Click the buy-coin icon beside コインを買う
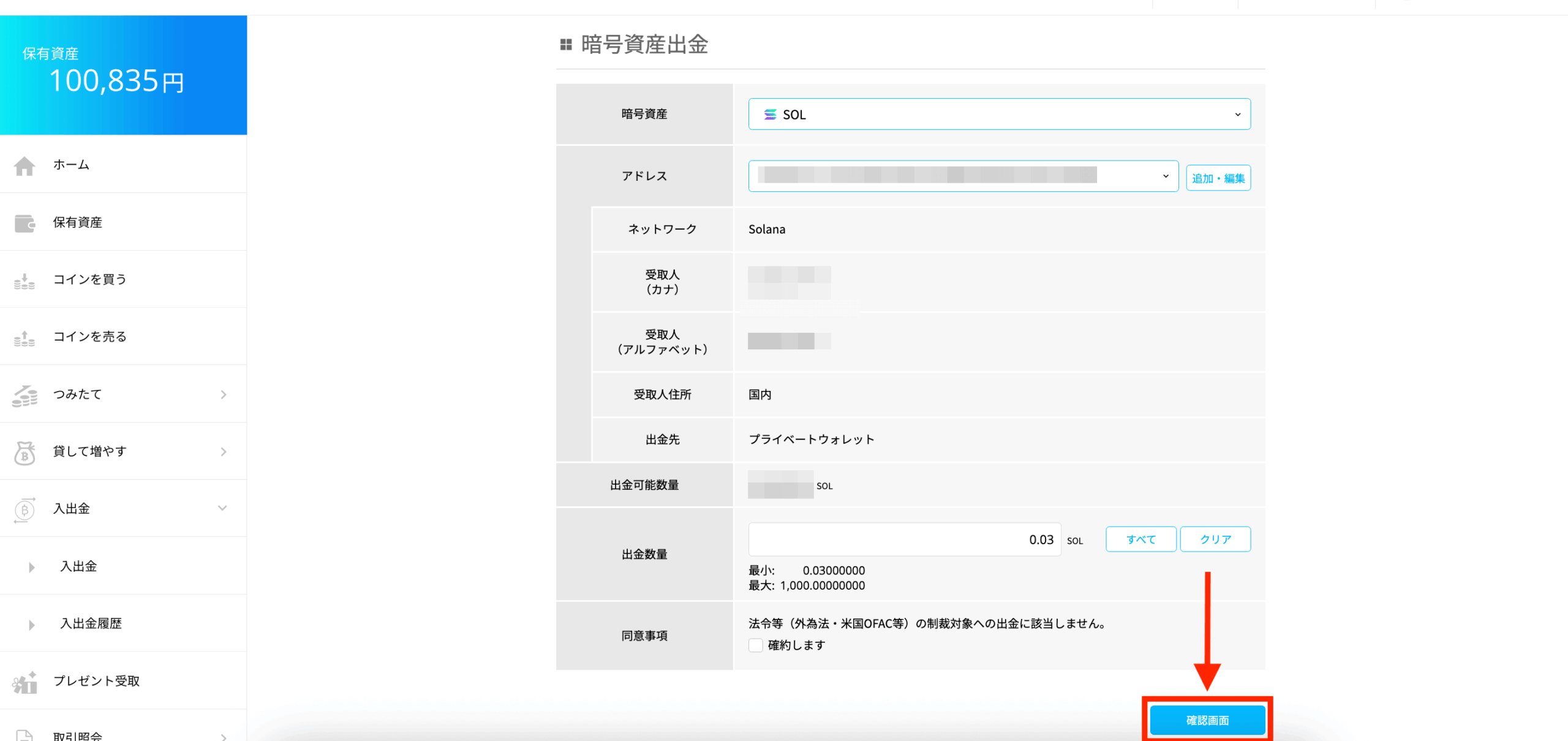The height and width of the screenshot is (741, 1568). point(24,281)
